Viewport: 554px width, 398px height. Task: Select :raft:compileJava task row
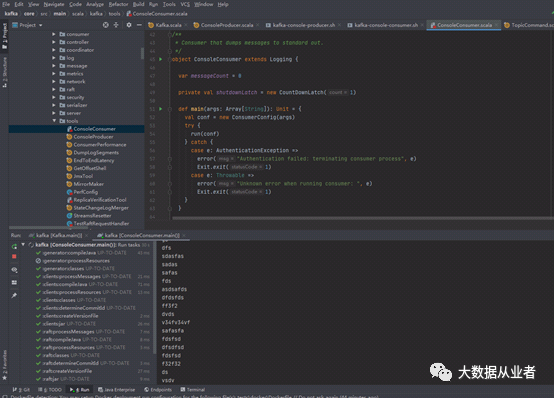(x=92, y=340)
